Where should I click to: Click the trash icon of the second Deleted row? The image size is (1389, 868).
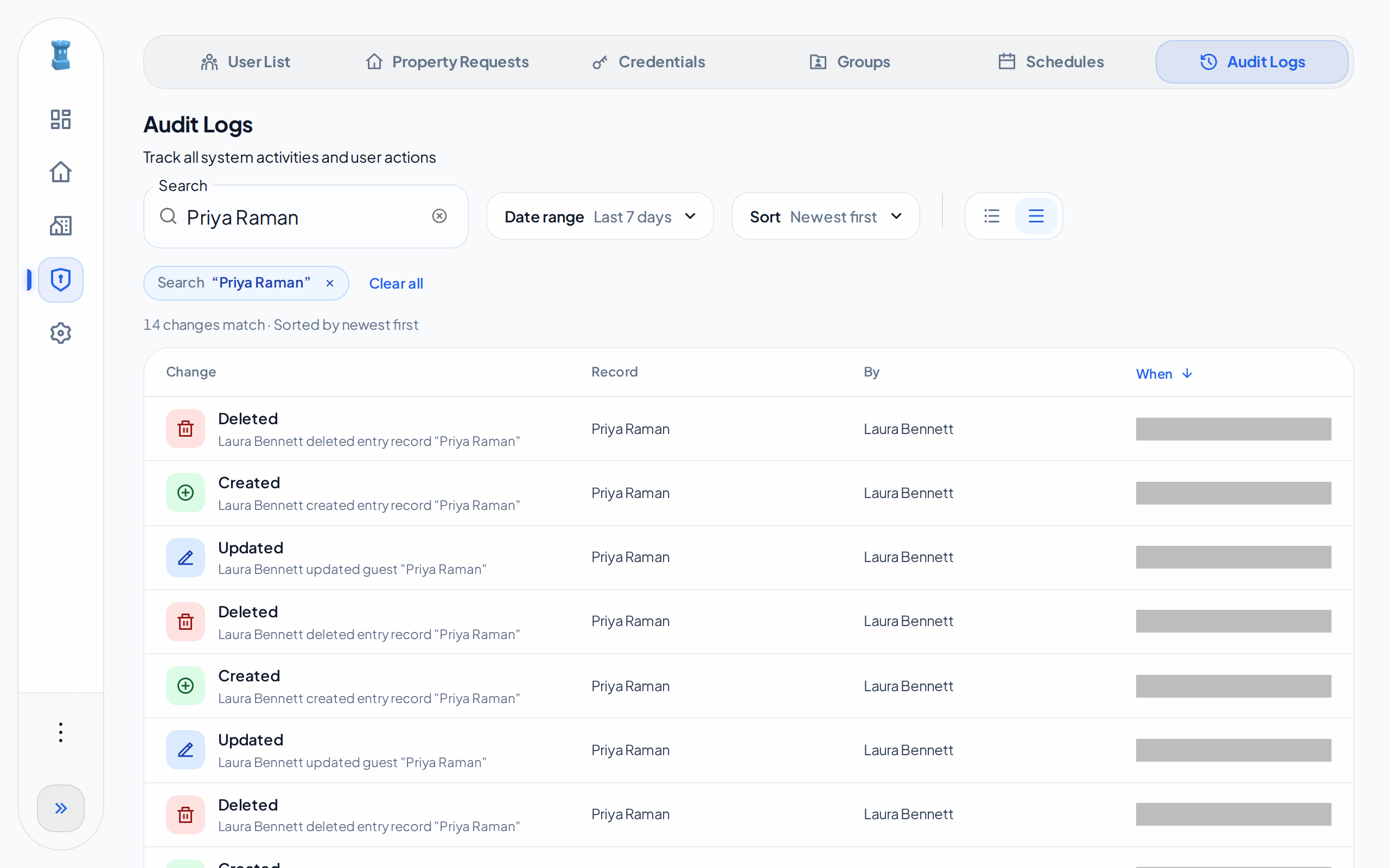click(x=186, y=622)
